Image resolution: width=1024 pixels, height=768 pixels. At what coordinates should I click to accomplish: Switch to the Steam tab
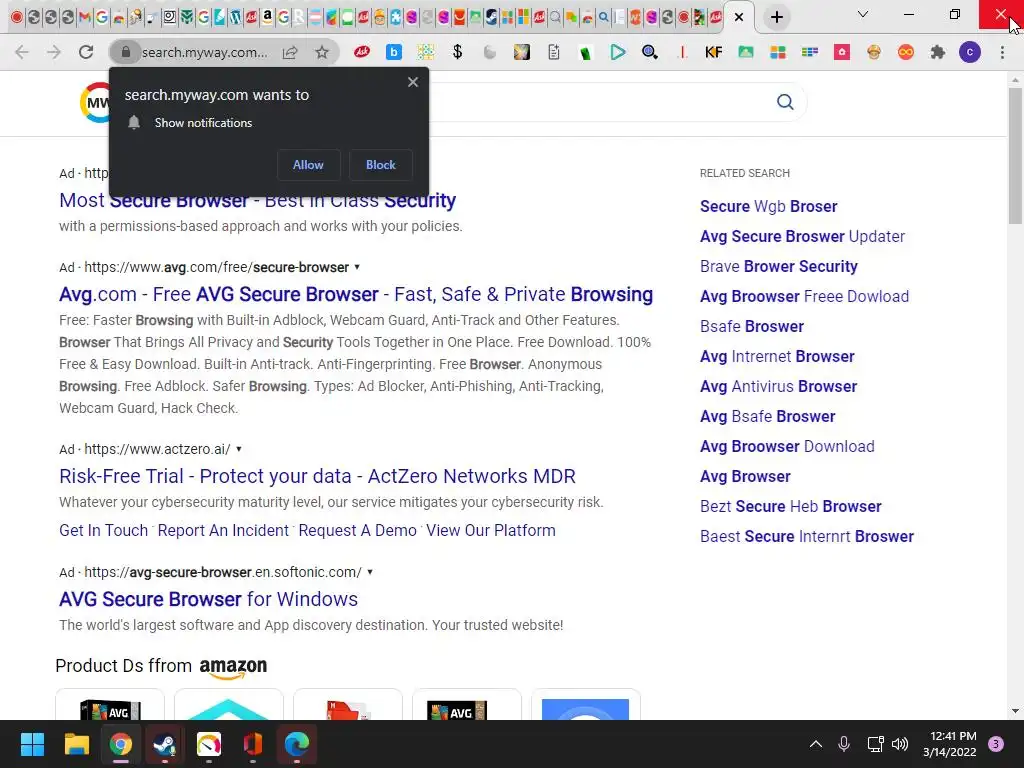(492, 18)
